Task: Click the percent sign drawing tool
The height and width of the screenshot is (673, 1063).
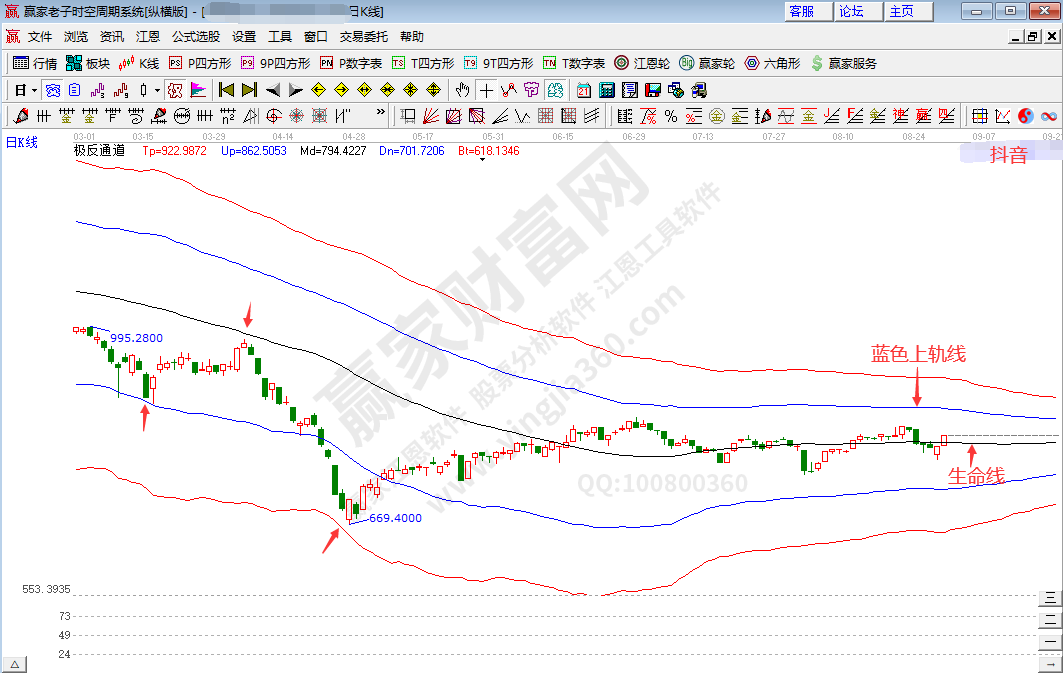Action: [670, 115]
